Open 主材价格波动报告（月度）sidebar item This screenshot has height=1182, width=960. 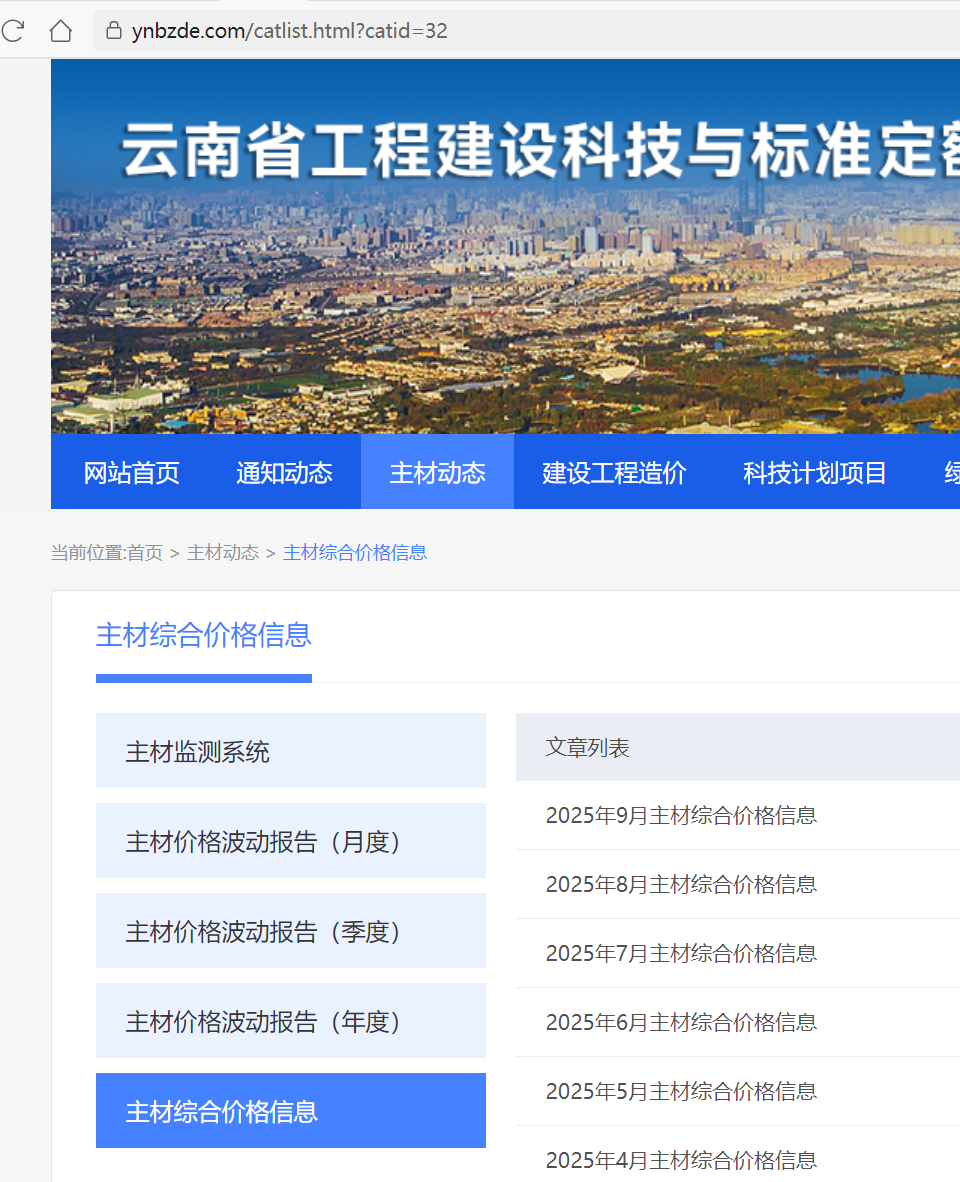point(291,841)
